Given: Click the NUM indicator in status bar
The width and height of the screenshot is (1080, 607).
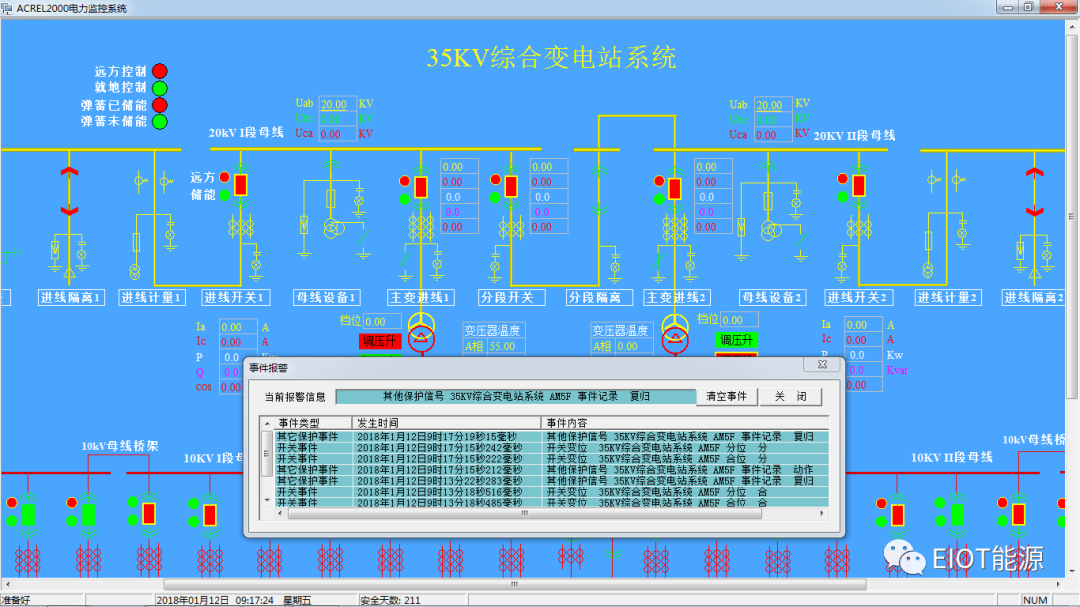Looking at the screenshot, I should pyautogui.click(x=1035, y=600).
